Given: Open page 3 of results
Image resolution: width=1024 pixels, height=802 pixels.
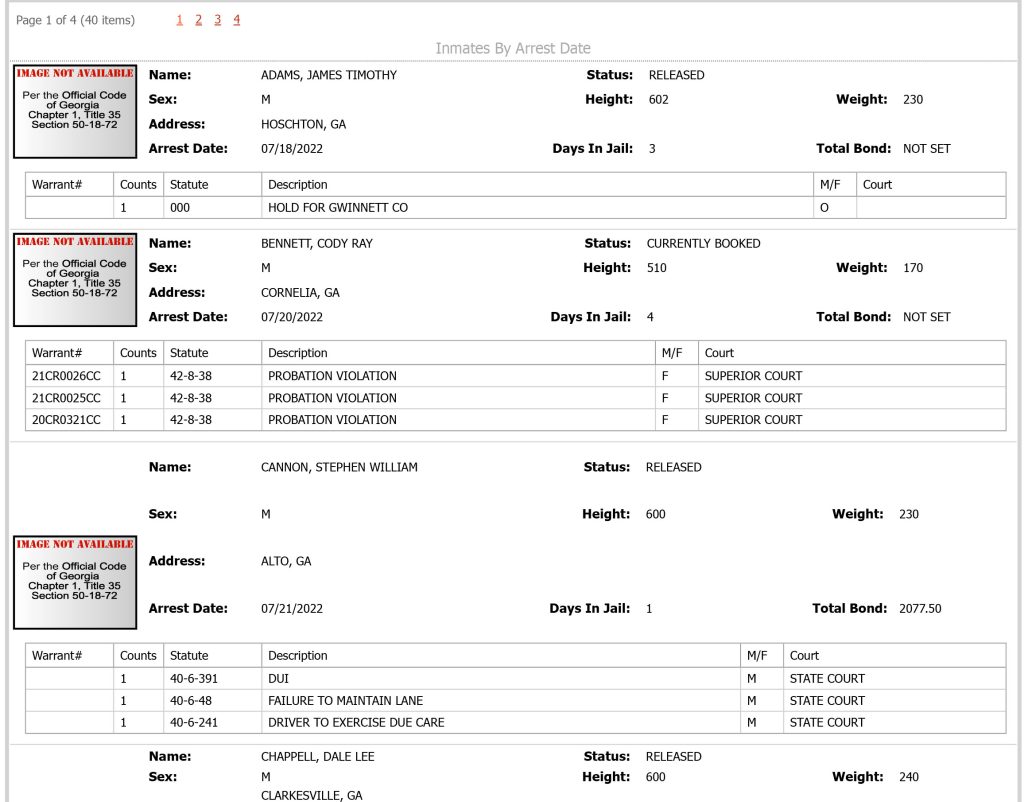Looking at the screenshot, I should click(217, 20).
